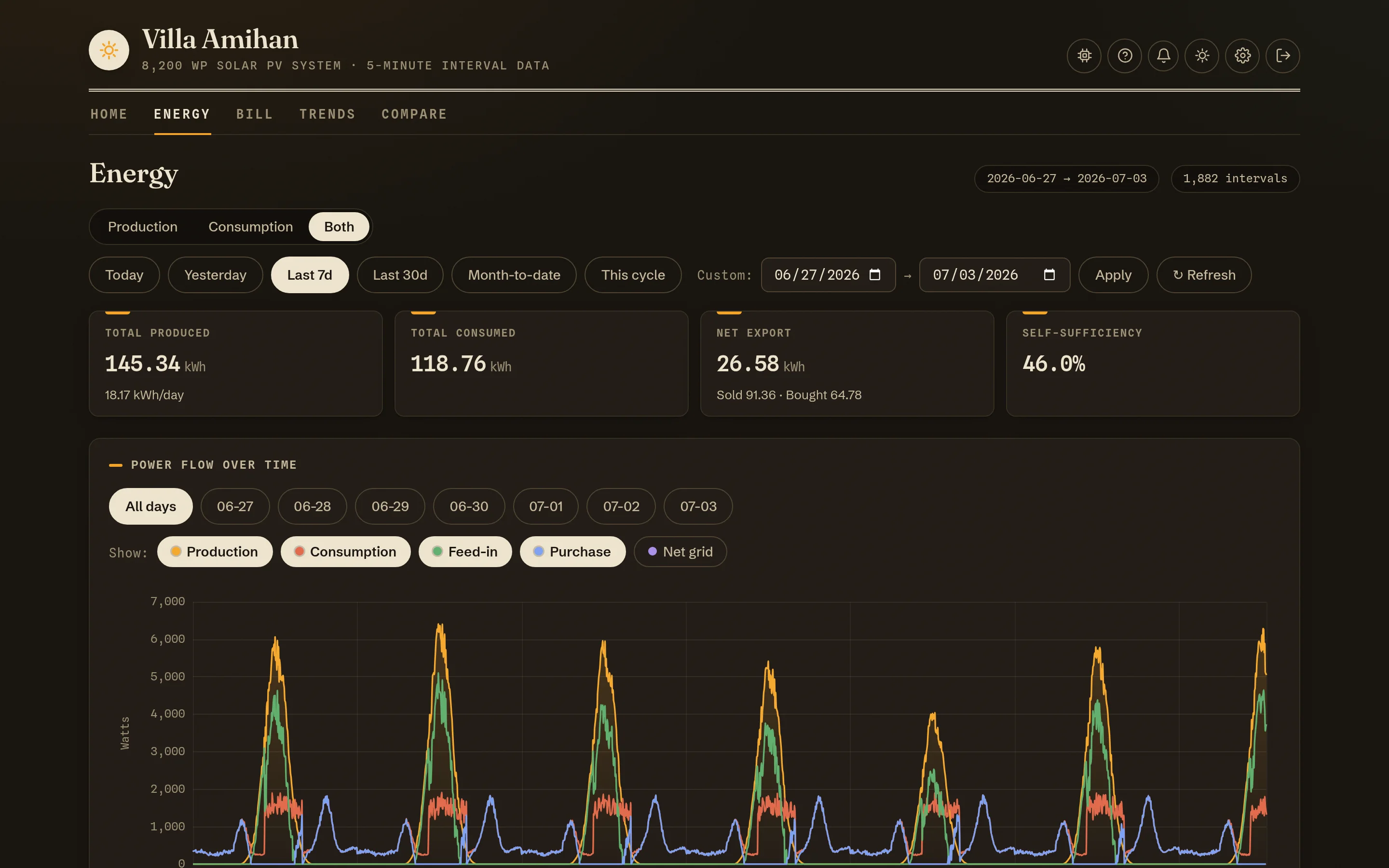
Task: Click the log out icon
Action: click(x=1283, y=55)
